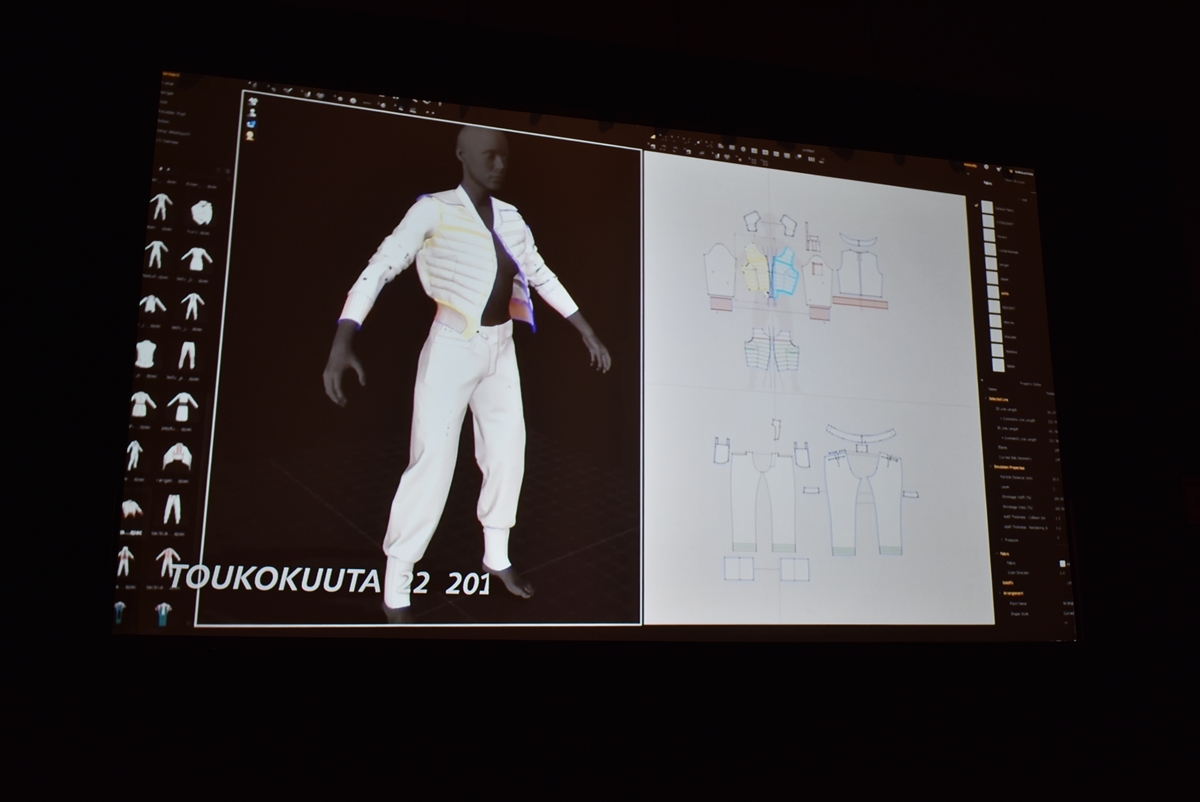Open the white fabric color swatch in Property Editor
The width and height of the screenshot is (1200, 802).
pyautogui.click(x=1062, y=563)
